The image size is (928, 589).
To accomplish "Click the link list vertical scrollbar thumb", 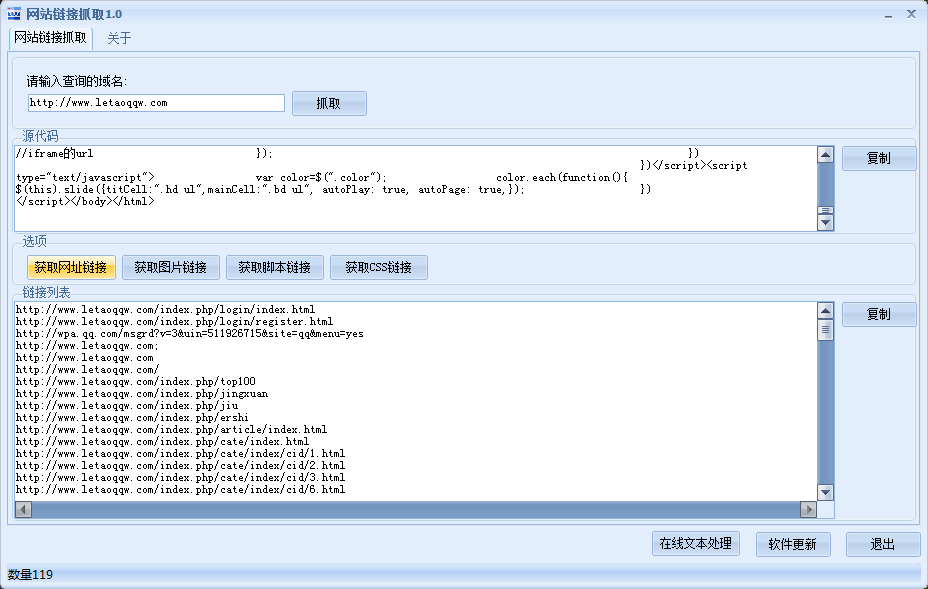I will [x=826, y=330].
